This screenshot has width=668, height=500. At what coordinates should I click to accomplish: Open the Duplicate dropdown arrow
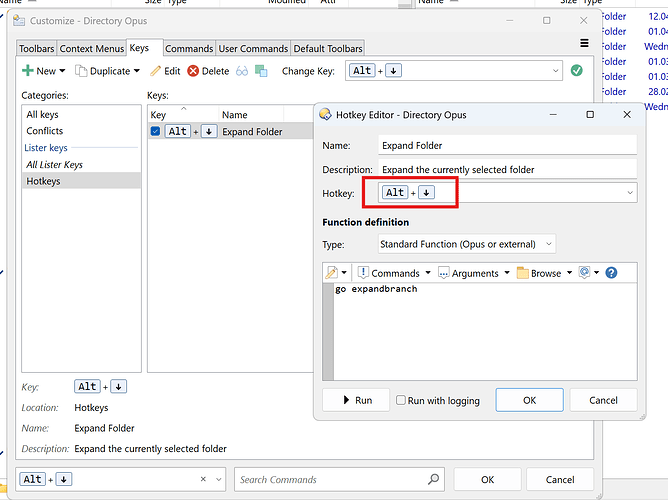pyautogui.click(x=137, y=71)
